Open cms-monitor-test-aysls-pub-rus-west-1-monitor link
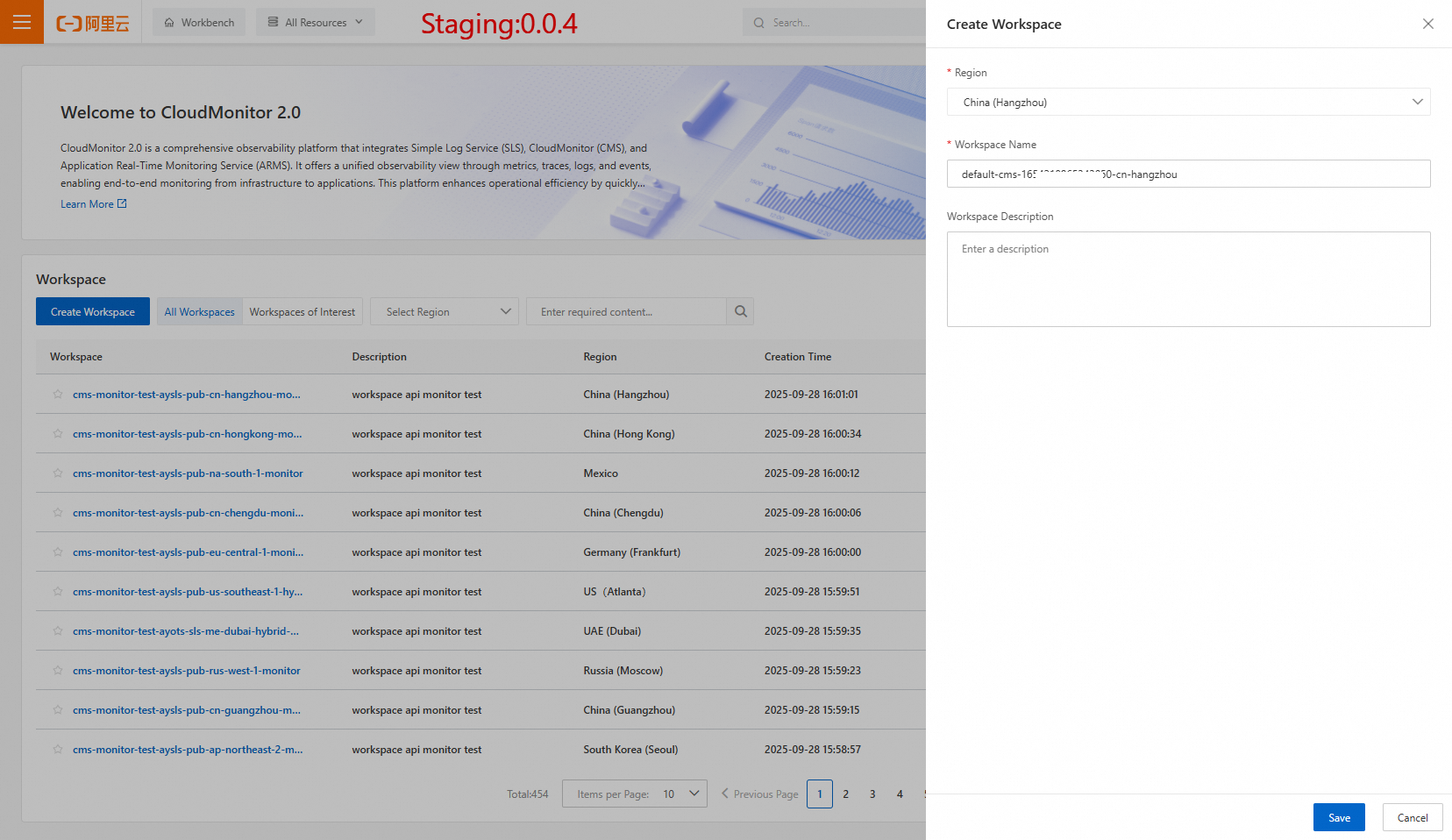This screenshot has height=840, width=1452. [187, 671]
